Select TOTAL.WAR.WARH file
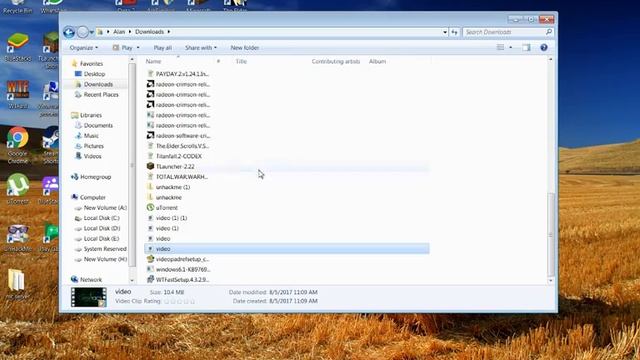The width and height of the screenshot is (640, 360). [x=182, y=177]
